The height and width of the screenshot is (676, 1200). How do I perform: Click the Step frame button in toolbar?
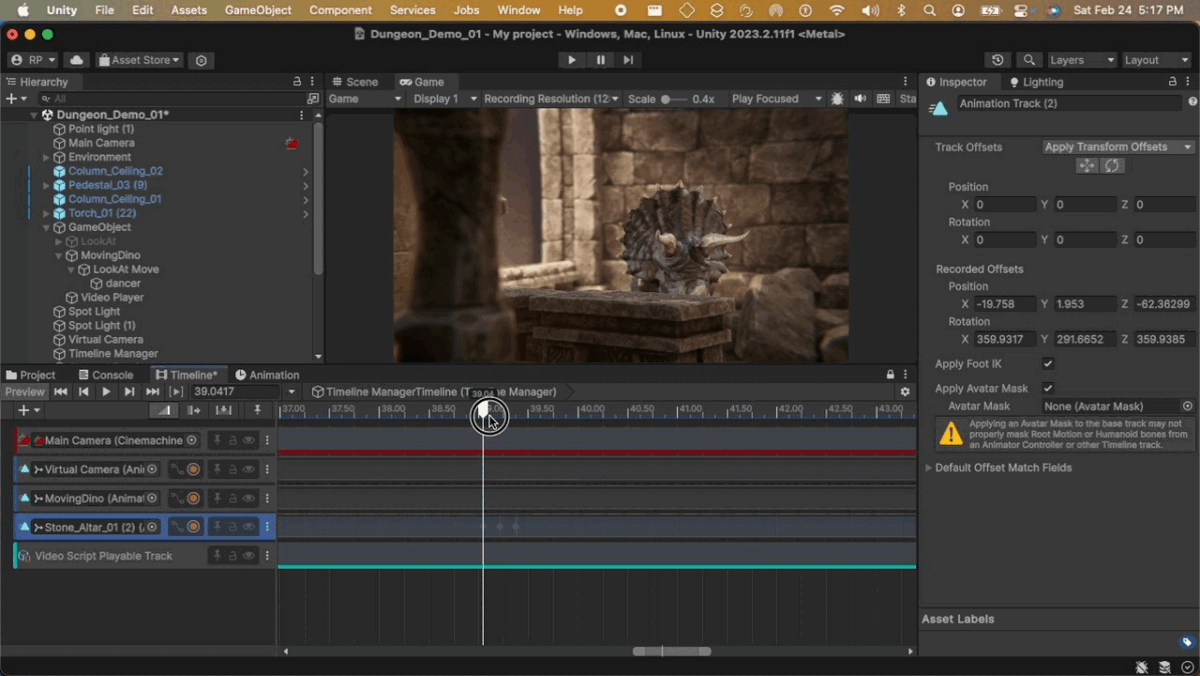click(x=628, y=60)
